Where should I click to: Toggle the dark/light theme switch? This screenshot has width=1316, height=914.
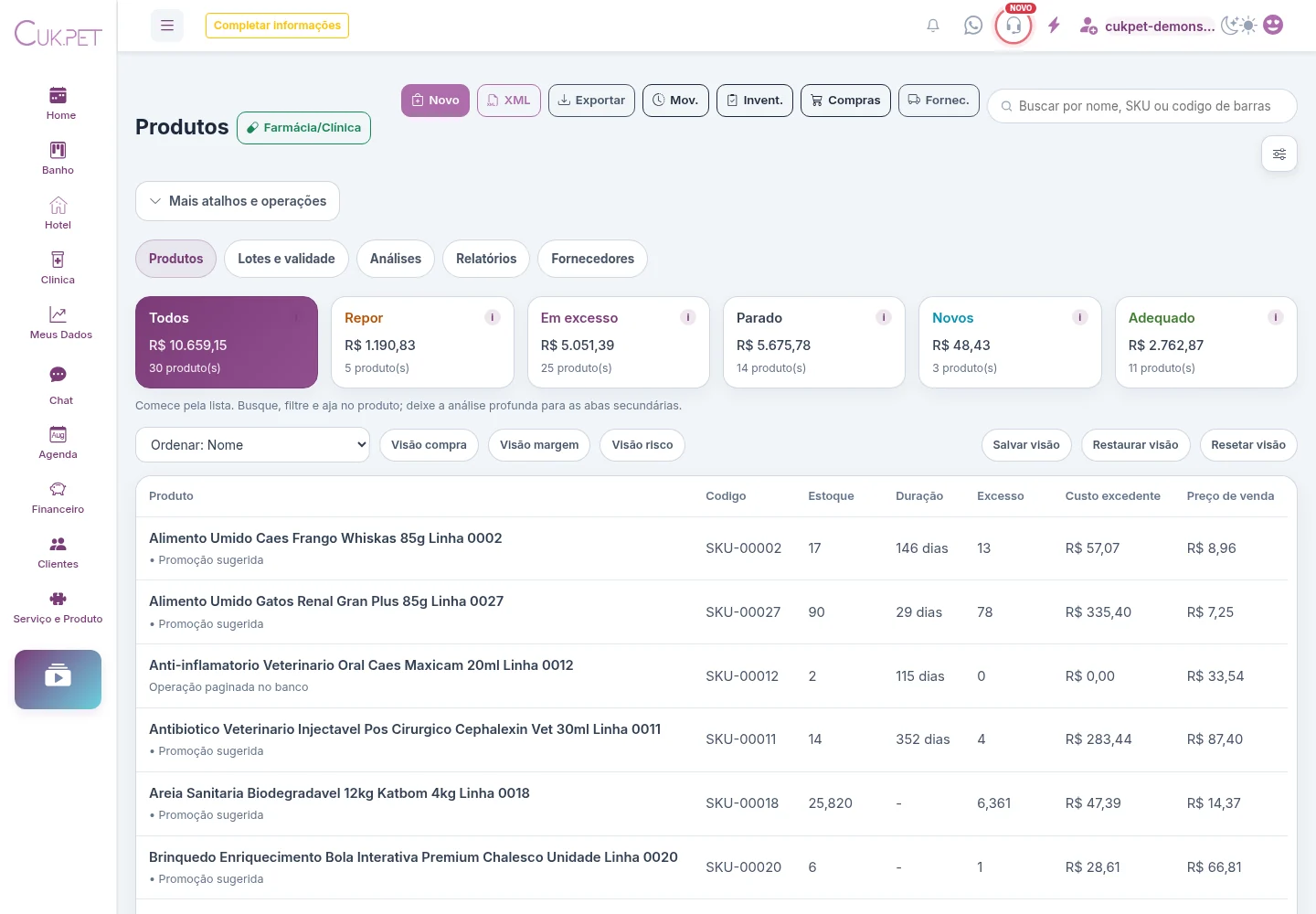pos(1240,26)
